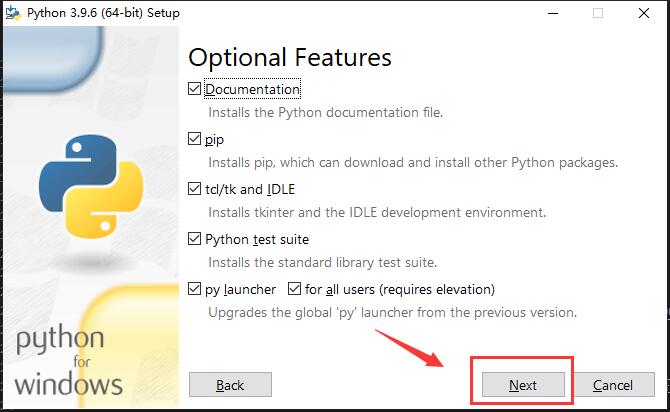Click the 'Upgrades the global py launcher' text
Image resolution: width=670 pixels, height=412 pixels.
point(392,312)
